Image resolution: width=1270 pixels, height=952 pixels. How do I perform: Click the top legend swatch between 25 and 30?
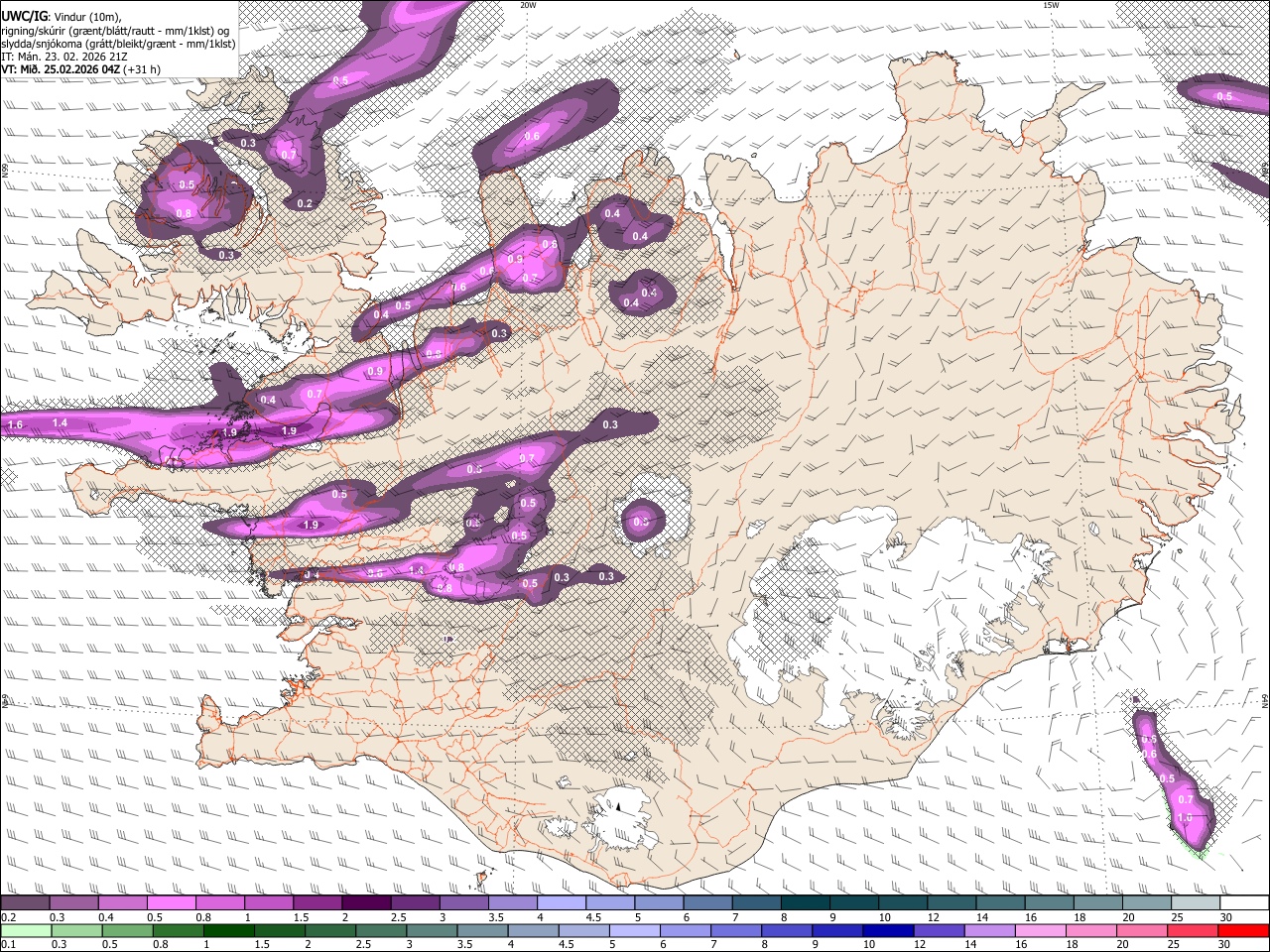(1195, 903)
